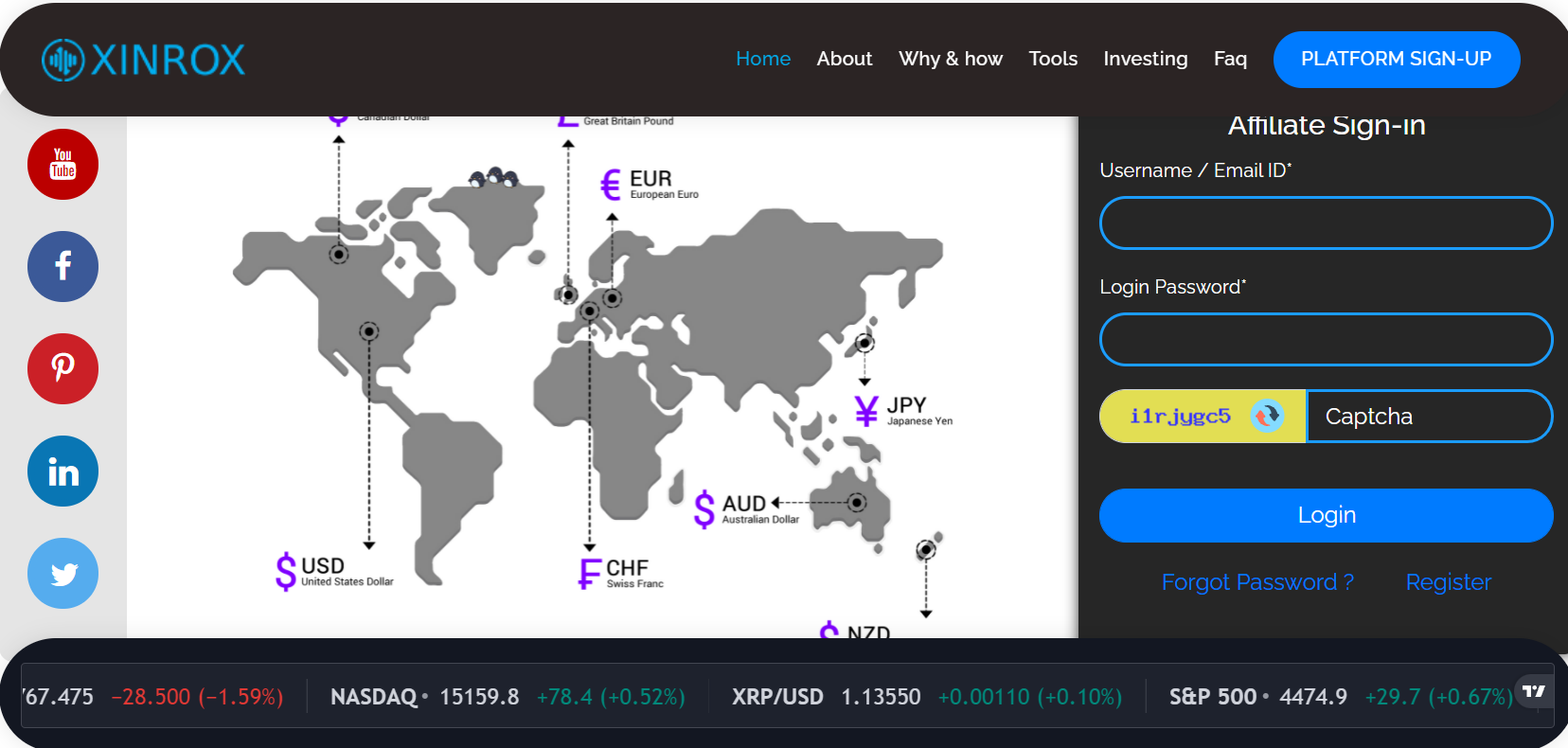The image size is (1568, 748).
Task: Click the Register link
Action: pyautogui.click(x=1448, y=582)
